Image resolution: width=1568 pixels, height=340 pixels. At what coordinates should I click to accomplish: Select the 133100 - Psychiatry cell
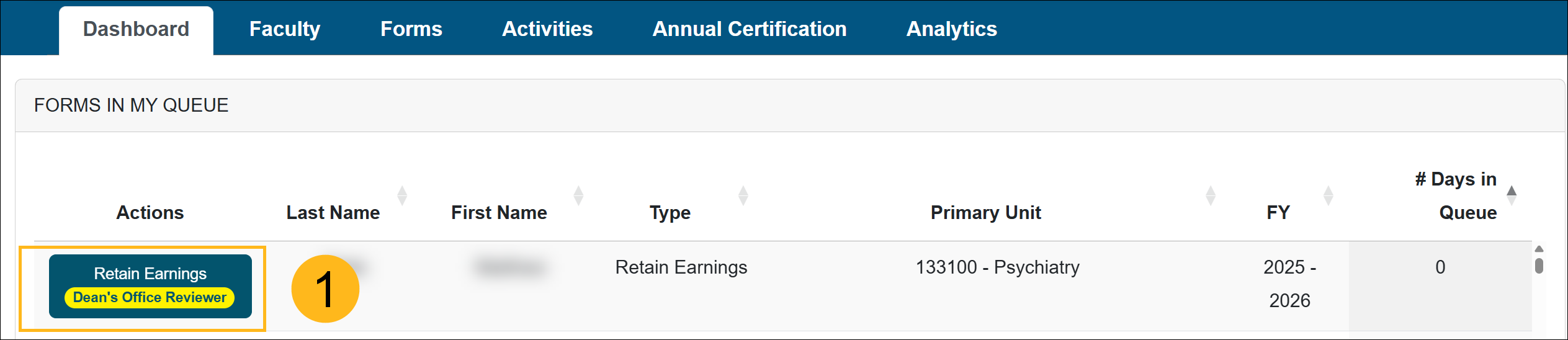point(997,267)
